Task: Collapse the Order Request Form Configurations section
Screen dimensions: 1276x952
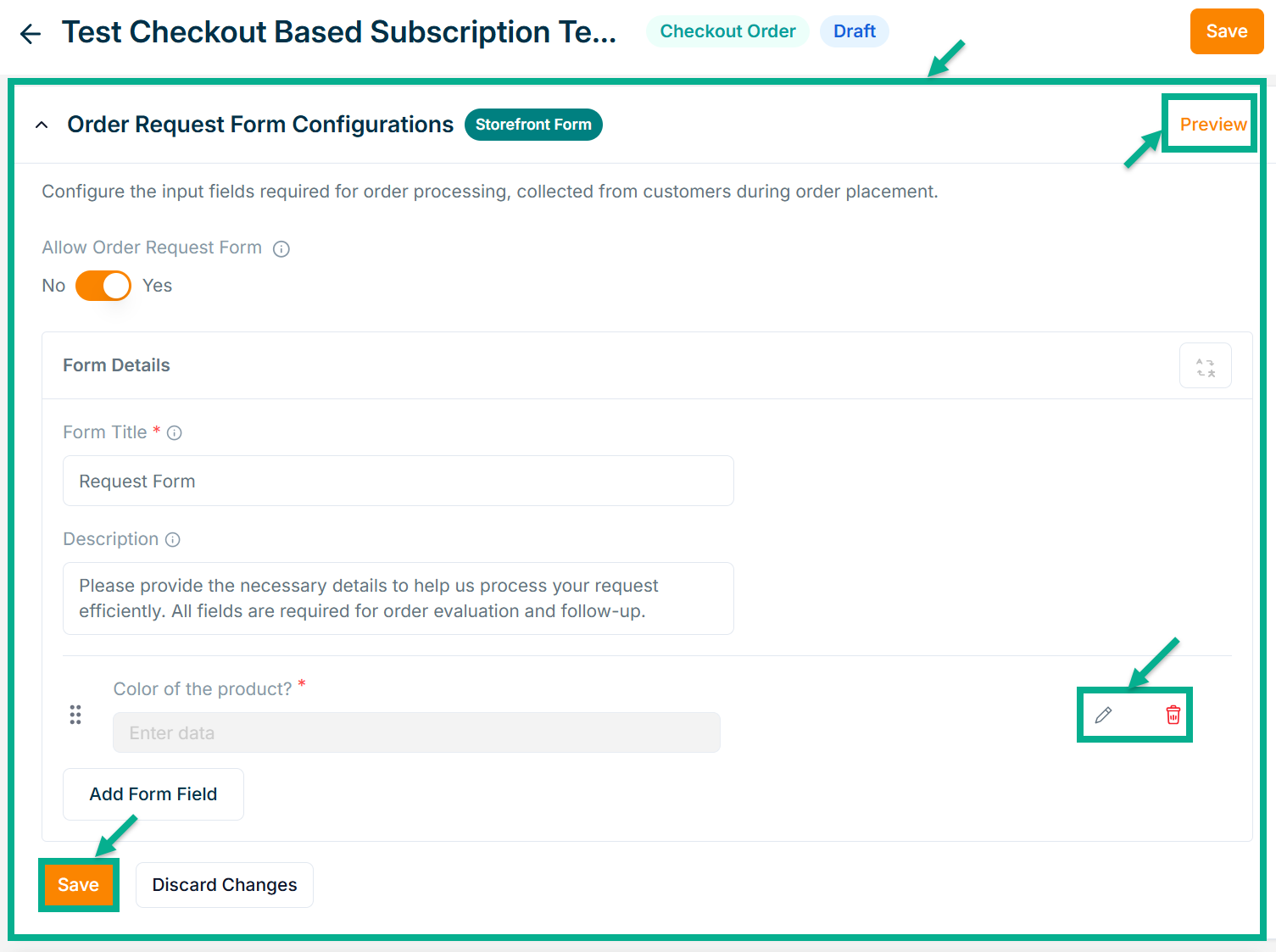Action: coord(42,125)
